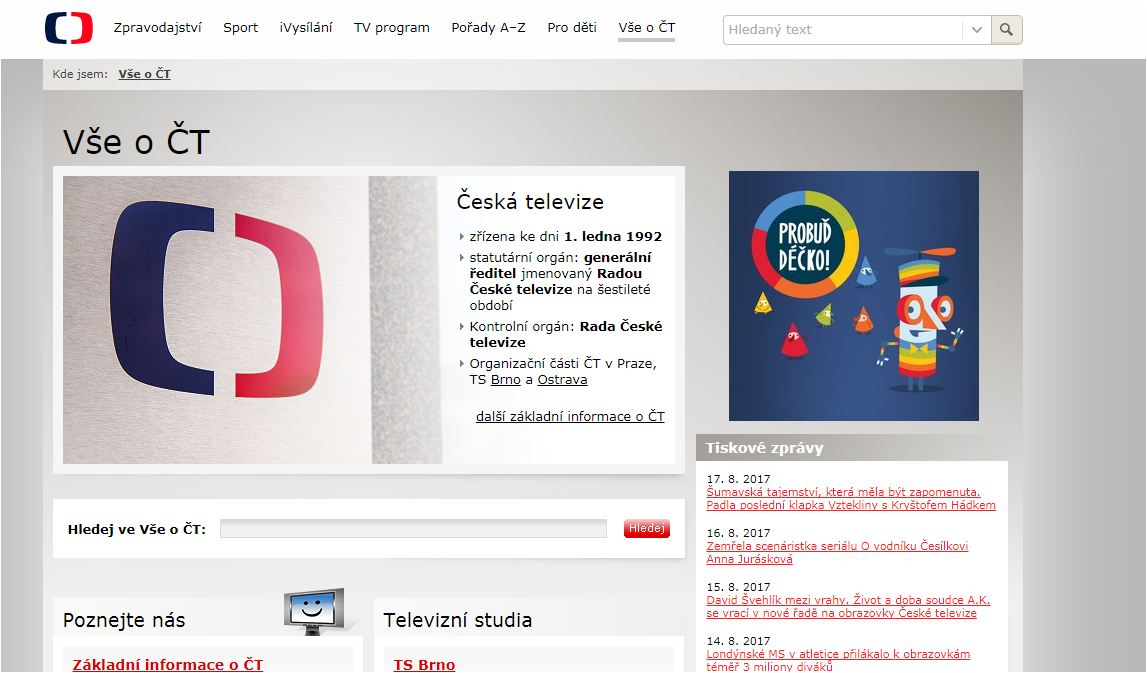The image size is (1147, 673).
Task: Click the Hledaný text search field
Action: (843, 30)
